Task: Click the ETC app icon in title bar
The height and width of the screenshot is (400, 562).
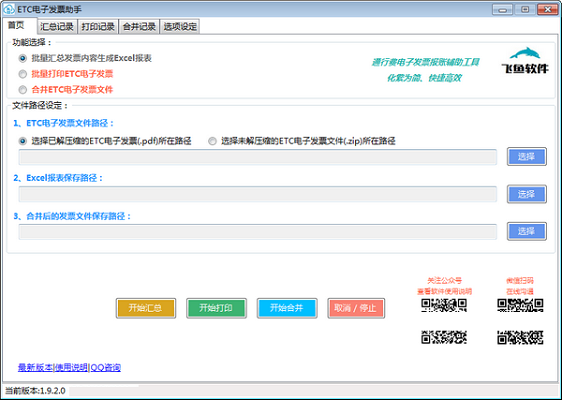Action: coord(9,9)
